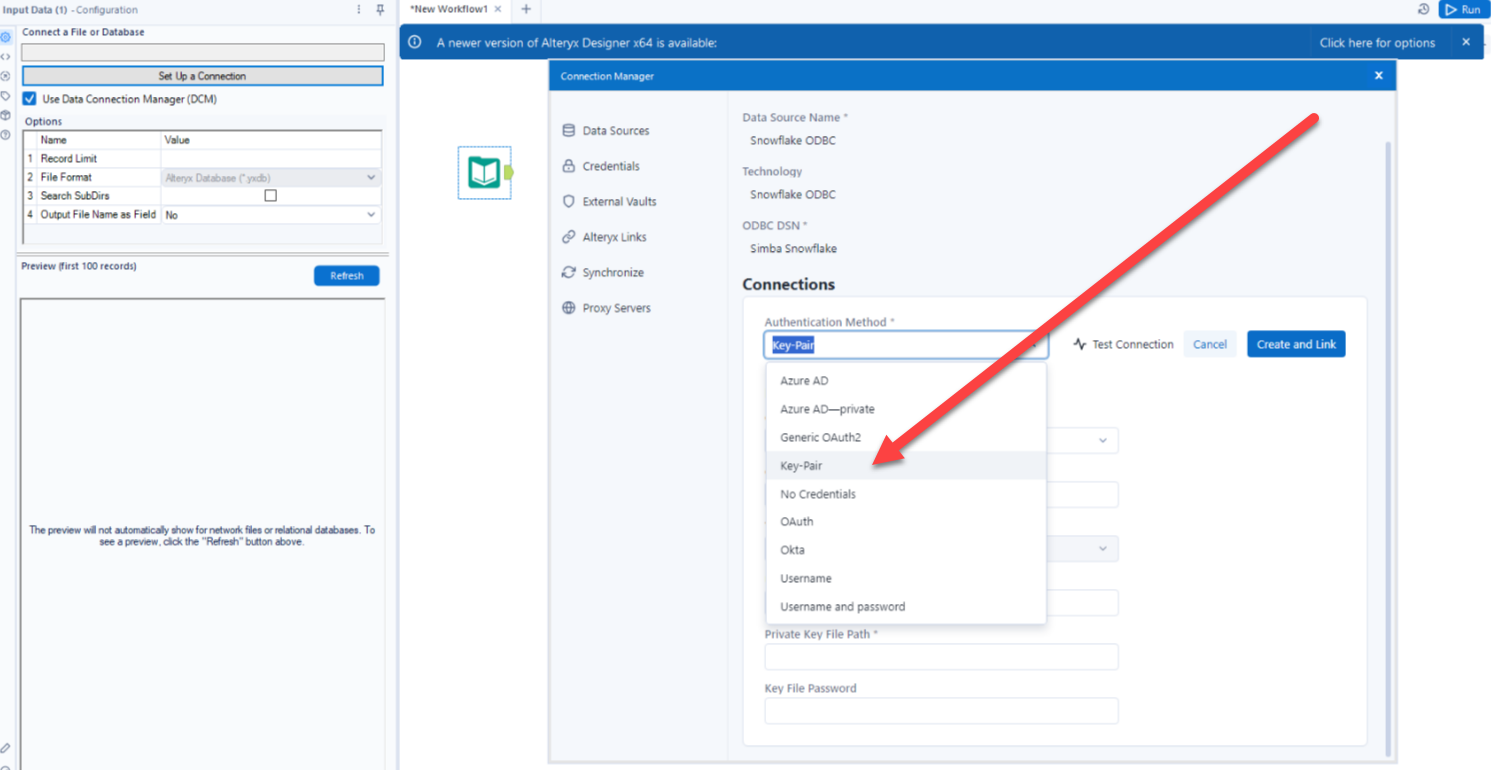Select No Credentials option
Viewport: 1491px width, 770px height.
(906, 494)
